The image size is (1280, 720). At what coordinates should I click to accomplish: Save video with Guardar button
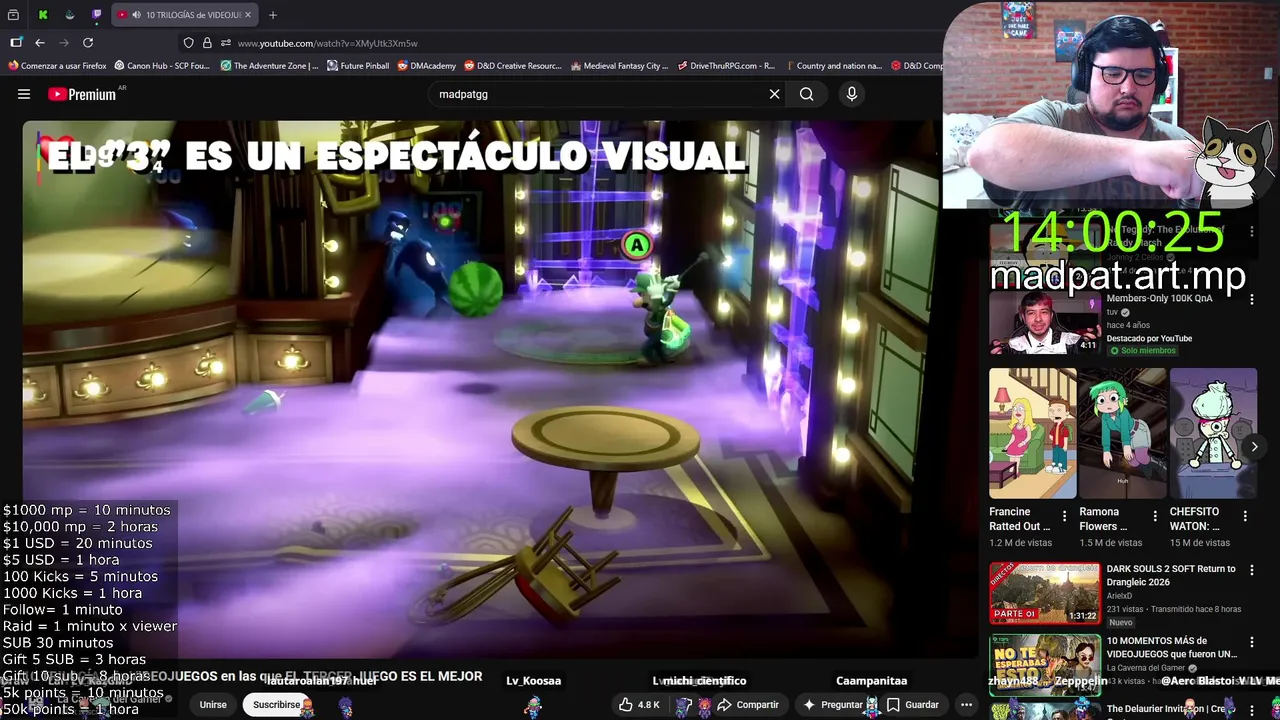click(x=913, y=705)
